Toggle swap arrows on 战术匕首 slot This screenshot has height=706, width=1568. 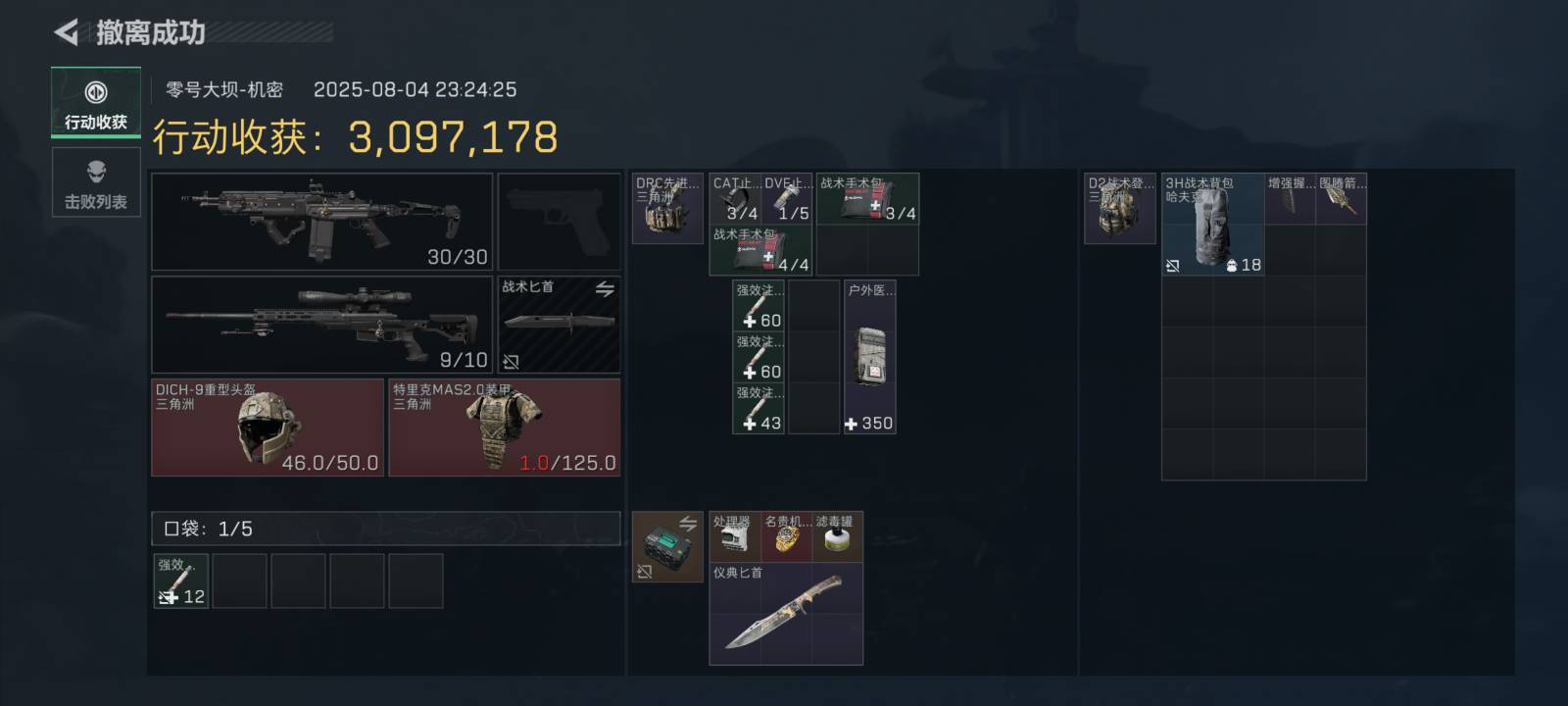click(x=605, y=288)
